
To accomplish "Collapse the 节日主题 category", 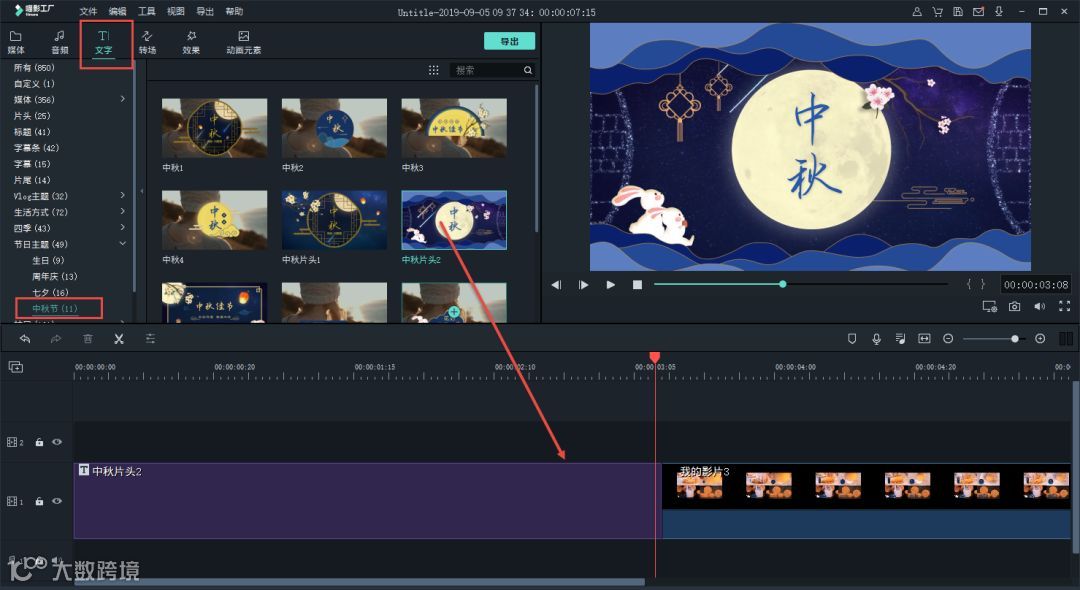I will pos(122,243).
